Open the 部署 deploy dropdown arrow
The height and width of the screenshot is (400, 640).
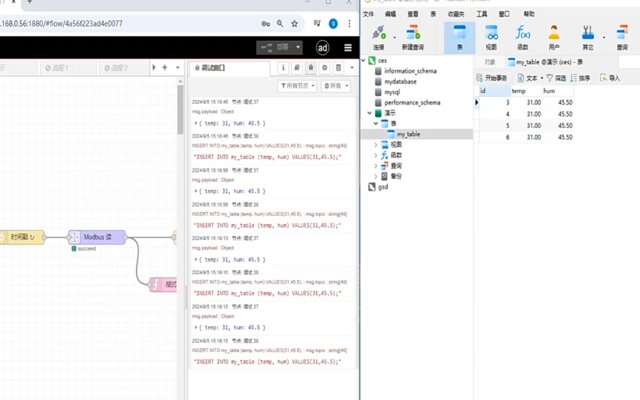coord(296,47)
